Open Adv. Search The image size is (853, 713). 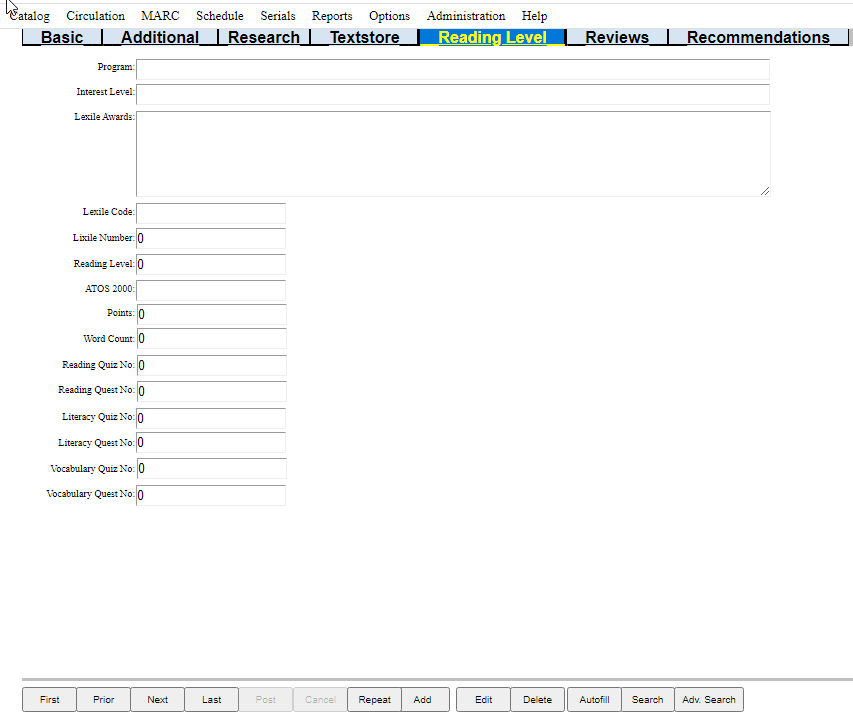pyautogui.click(x=709, y=700)
